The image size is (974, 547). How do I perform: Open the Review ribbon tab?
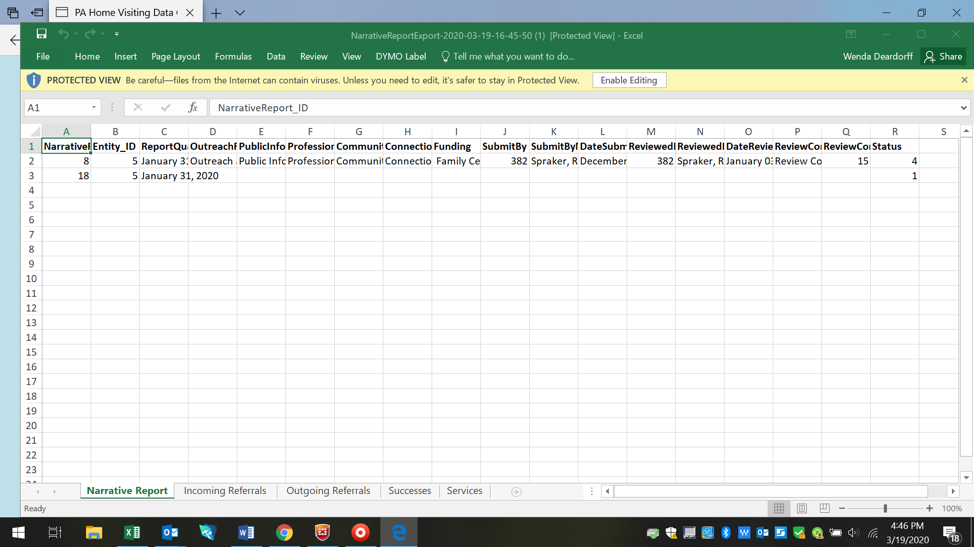tap(314, 57)
